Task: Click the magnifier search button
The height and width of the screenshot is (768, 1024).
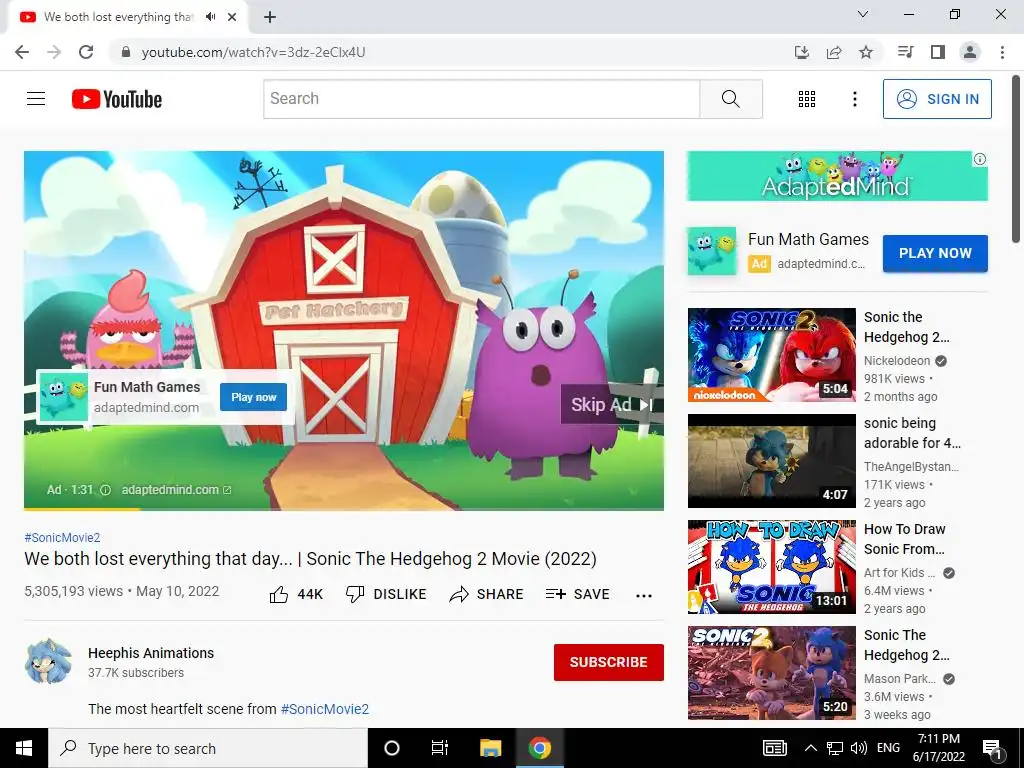Action: 731,99
